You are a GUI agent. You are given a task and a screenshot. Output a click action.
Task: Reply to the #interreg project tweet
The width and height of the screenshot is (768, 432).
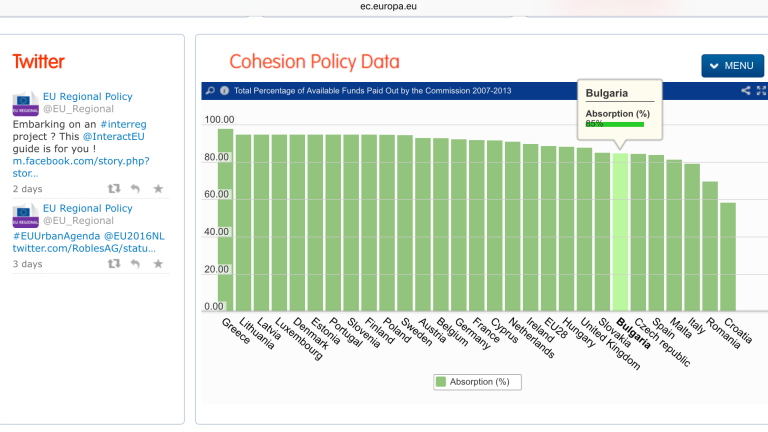(136, 188)
